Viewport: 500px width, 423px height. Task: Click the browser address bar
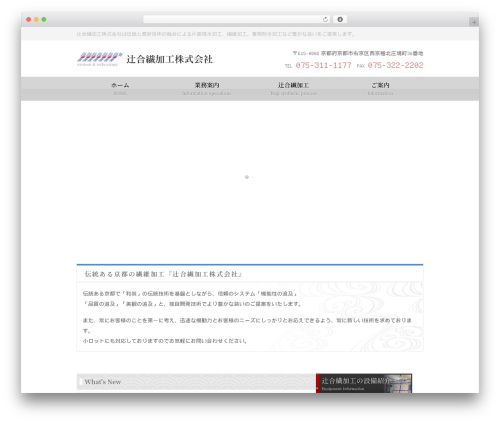point(237,20)
